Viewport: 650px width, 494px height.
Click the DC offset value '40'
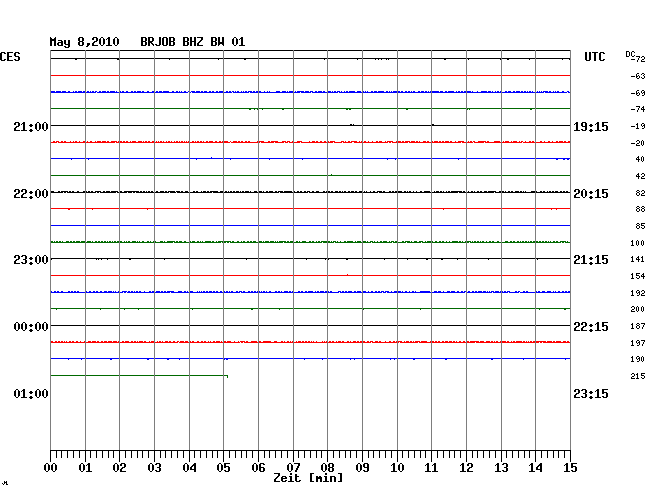(640, 159)
